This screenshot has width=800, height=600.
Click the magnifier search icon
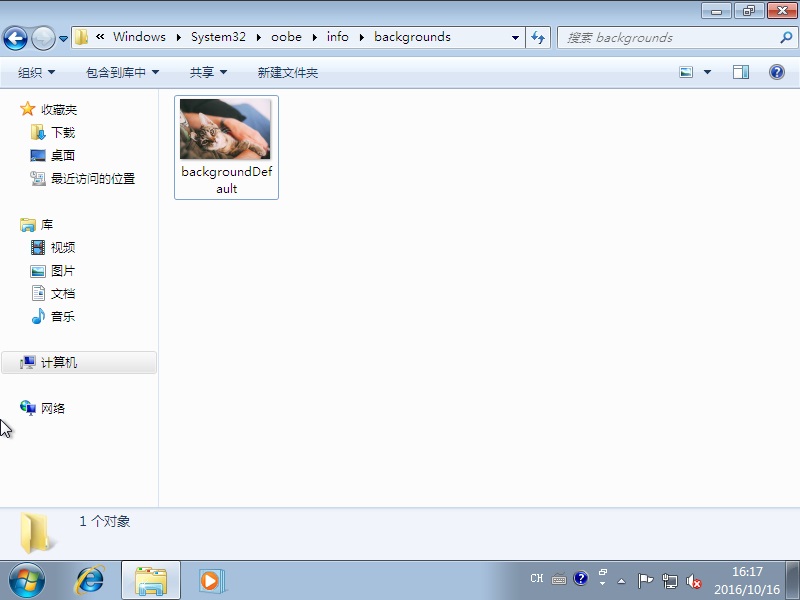click(x=786, y=37)
